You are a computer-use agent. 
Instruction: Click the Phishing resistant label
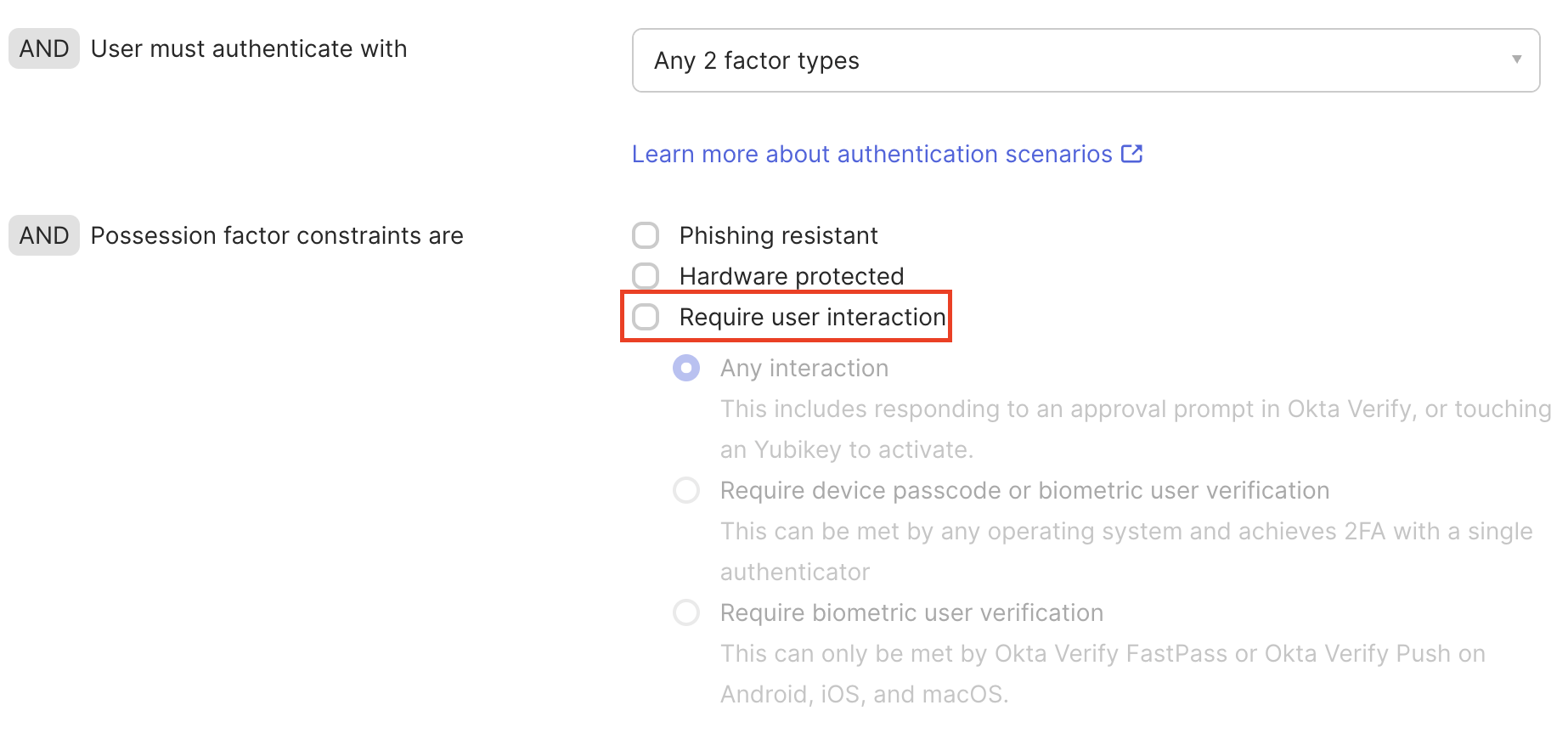click(x=777, y=234)
